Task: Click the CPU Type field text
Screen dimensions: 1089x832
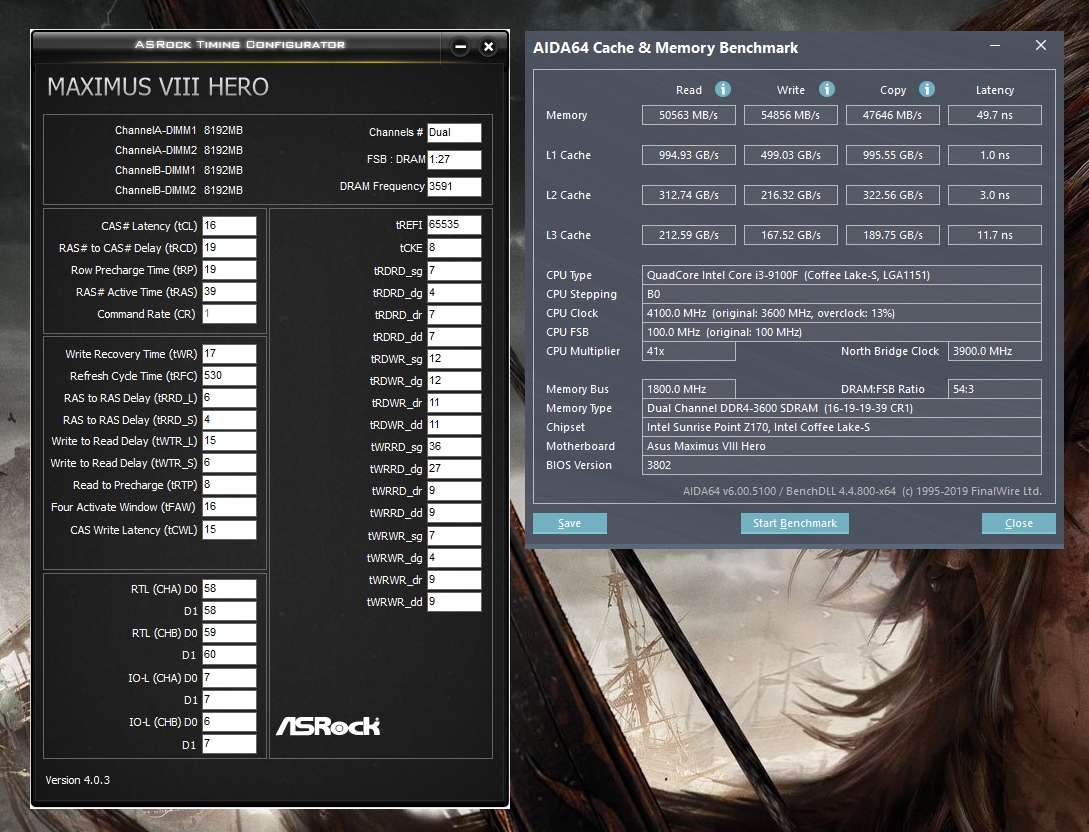Action: [x=841, y=275]
